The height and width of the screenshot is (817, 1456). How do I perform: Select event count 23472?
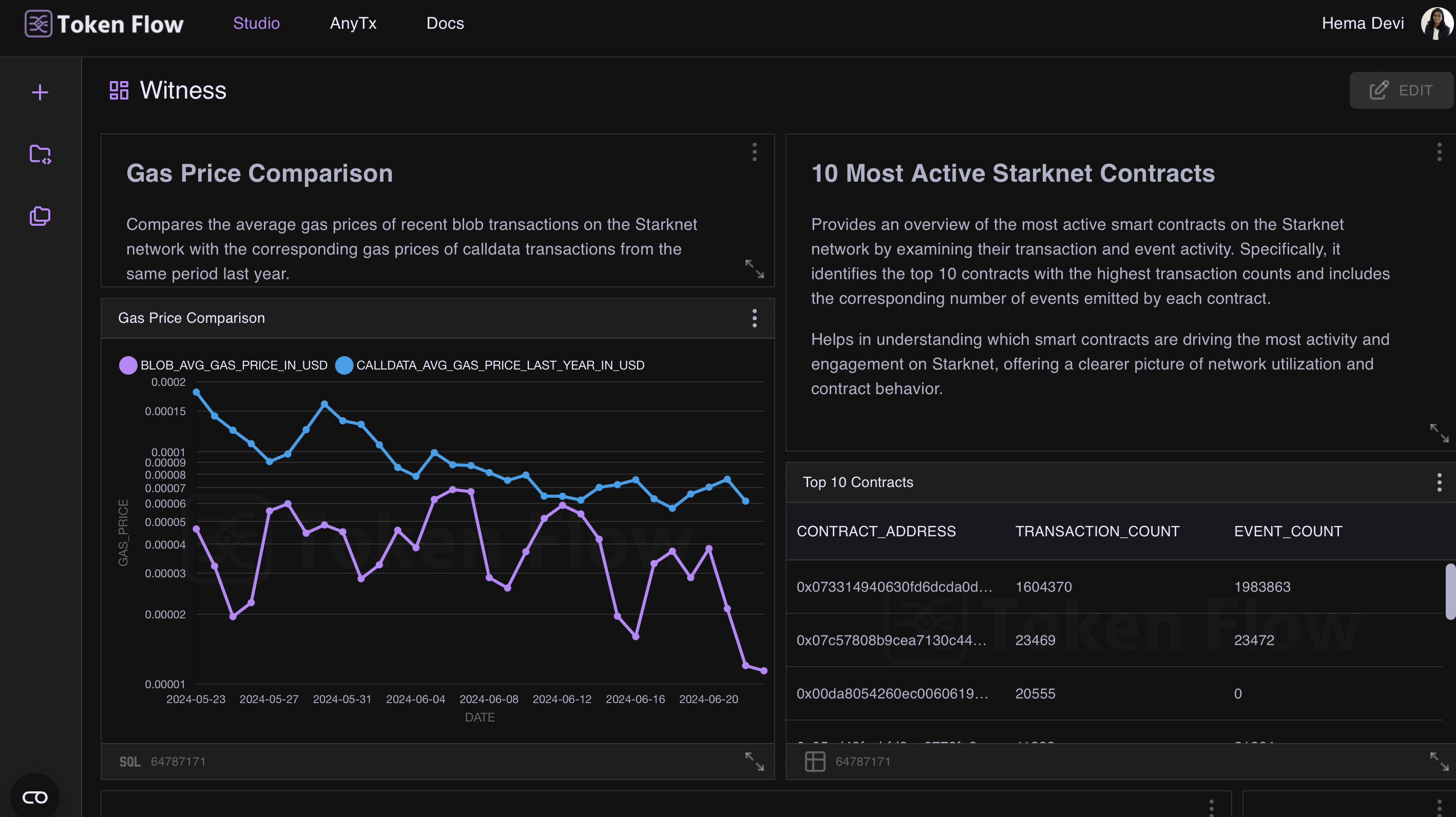(x=1254, y=640)
